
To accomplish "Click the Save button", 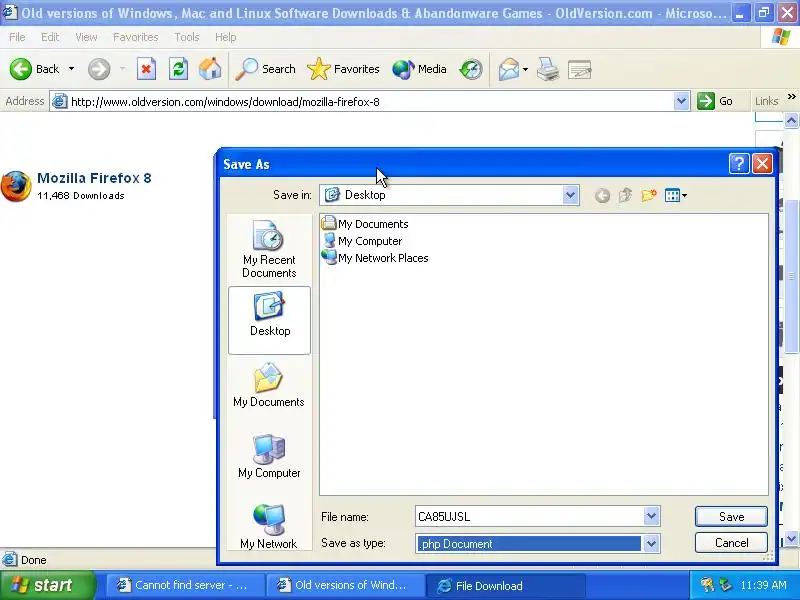I will (731, 517).
